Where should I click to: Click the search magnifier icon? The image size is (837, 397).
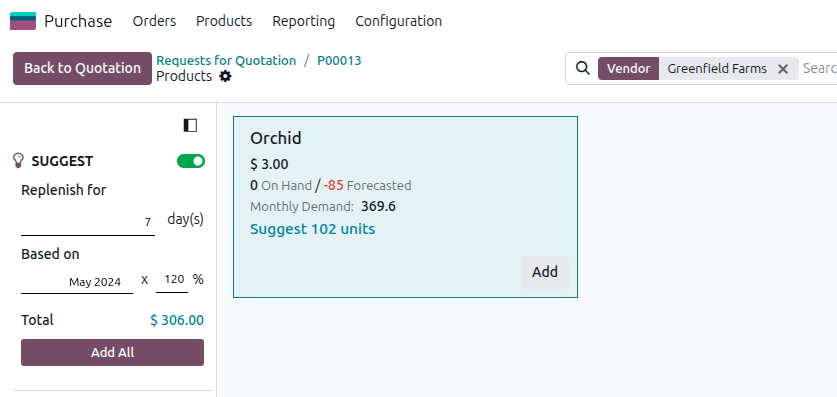point(583,68)
